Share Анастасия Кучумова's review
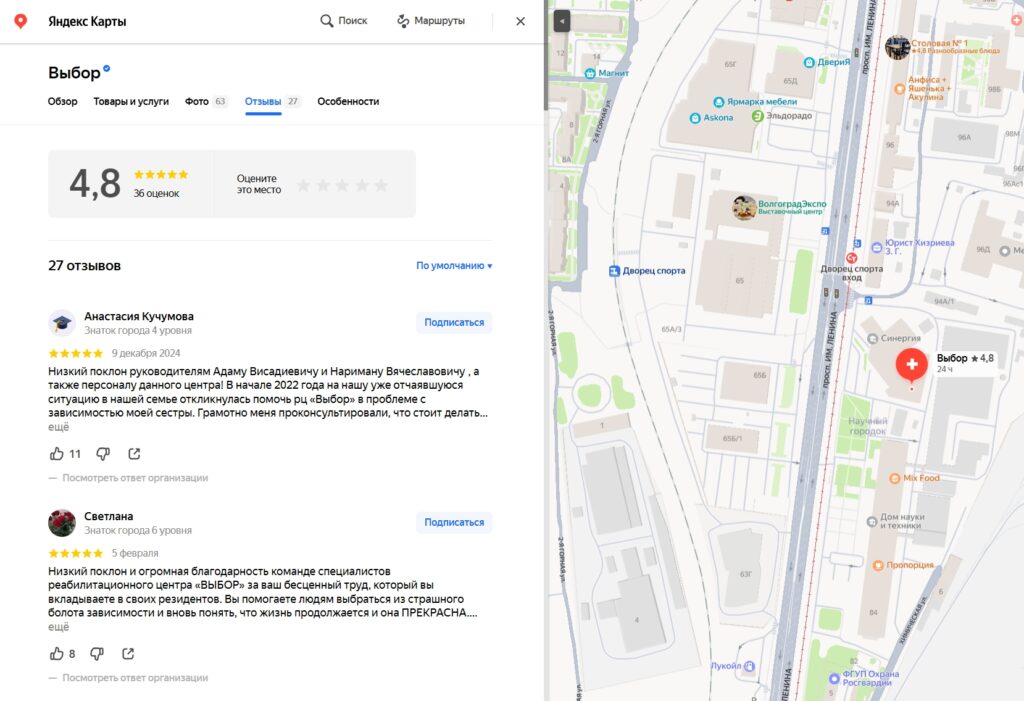This screenshot has width=1024, height=701. (134, 453)
